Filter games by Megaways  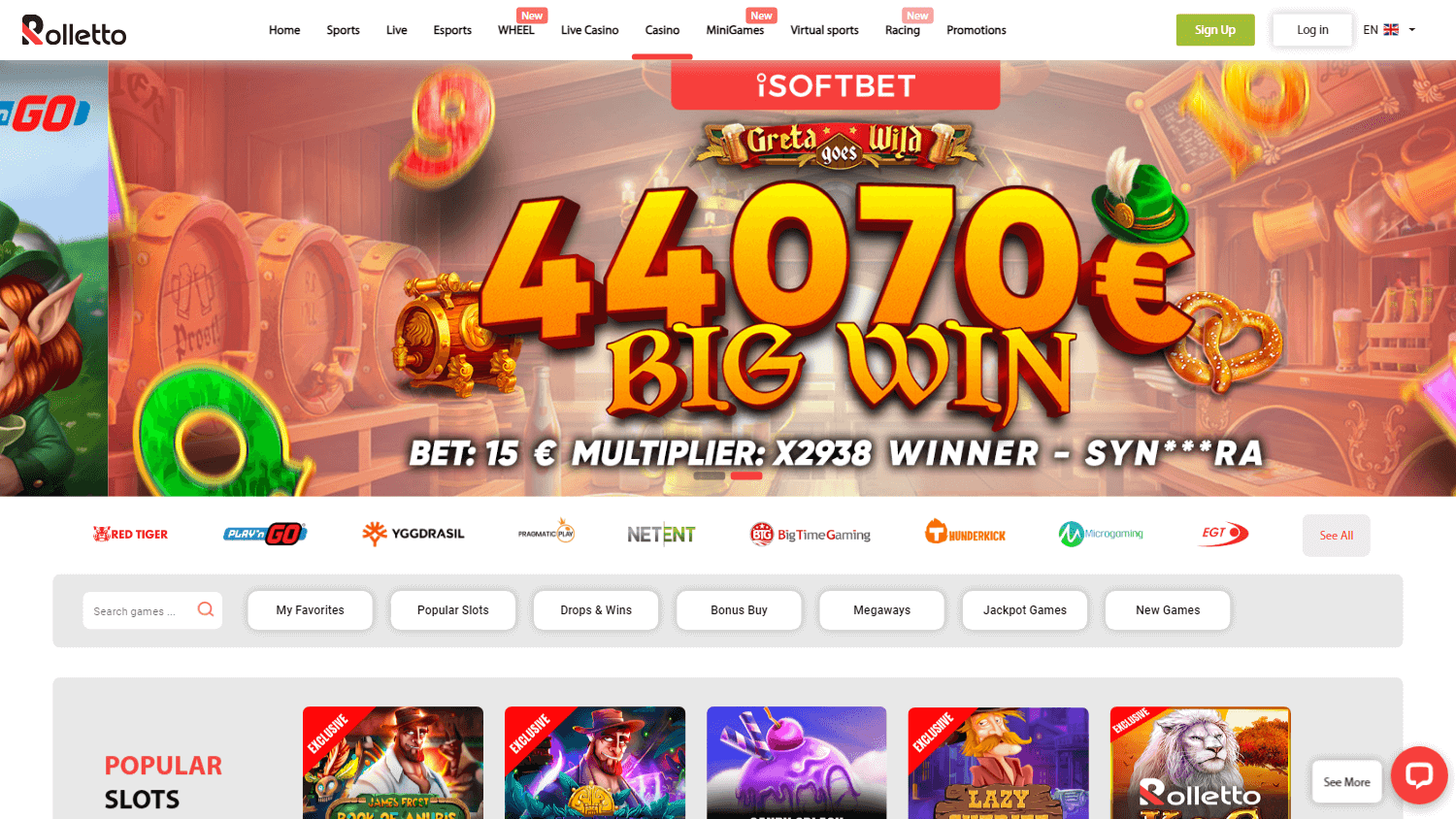(881, 610)
